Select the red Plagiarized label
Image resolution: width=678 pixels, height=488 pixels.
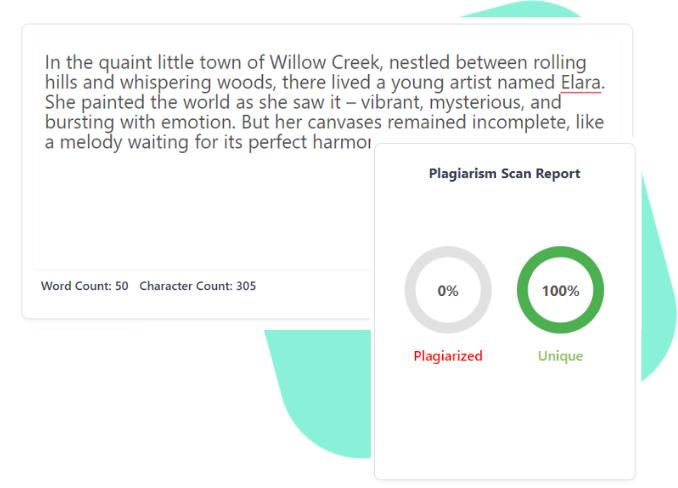click(447, 356)
